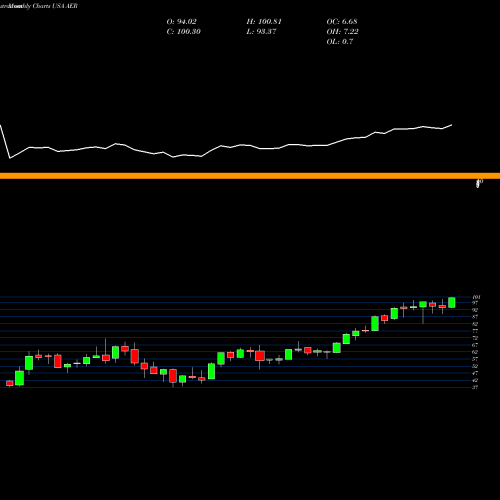Click the low price value L: 93.37
Viewport: 500px width, 500px height.
261,32
